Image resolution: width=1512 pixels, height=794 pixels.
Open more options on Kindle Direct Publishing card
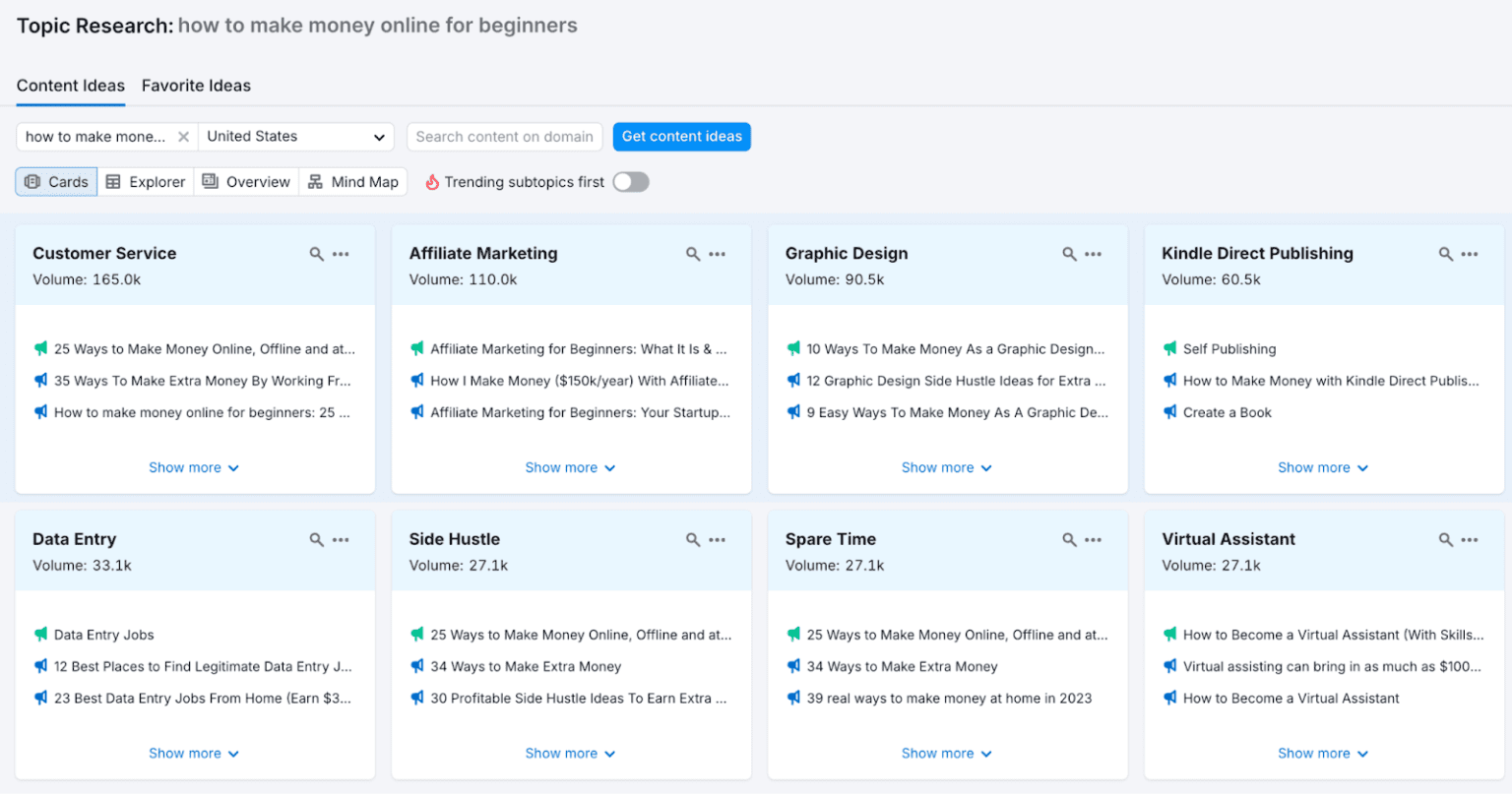click(x=1470, y=254)
